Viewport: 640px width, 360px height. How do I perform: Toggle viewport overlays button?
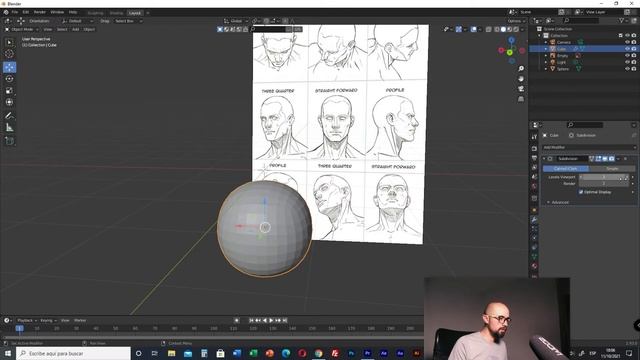473,29
